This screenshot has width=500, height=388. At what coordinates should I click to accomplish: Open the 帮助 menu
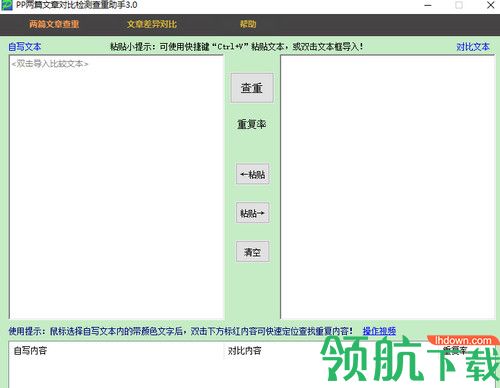248,24
